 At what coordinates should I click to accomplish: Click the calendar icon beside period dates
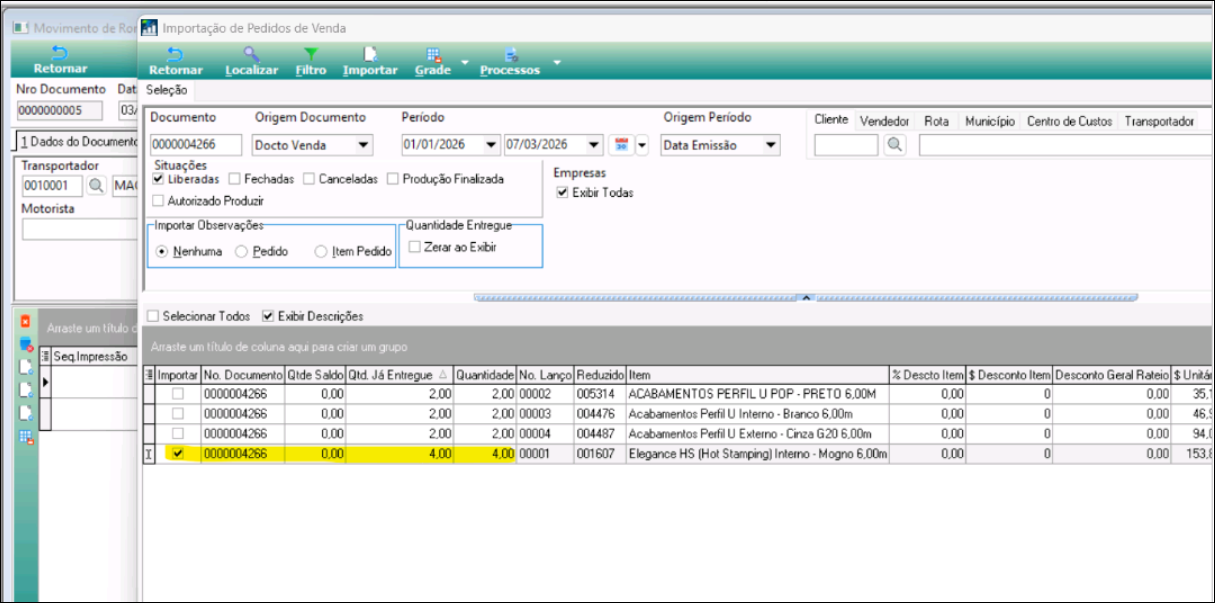pyautogui.click(x=621, y=145)
